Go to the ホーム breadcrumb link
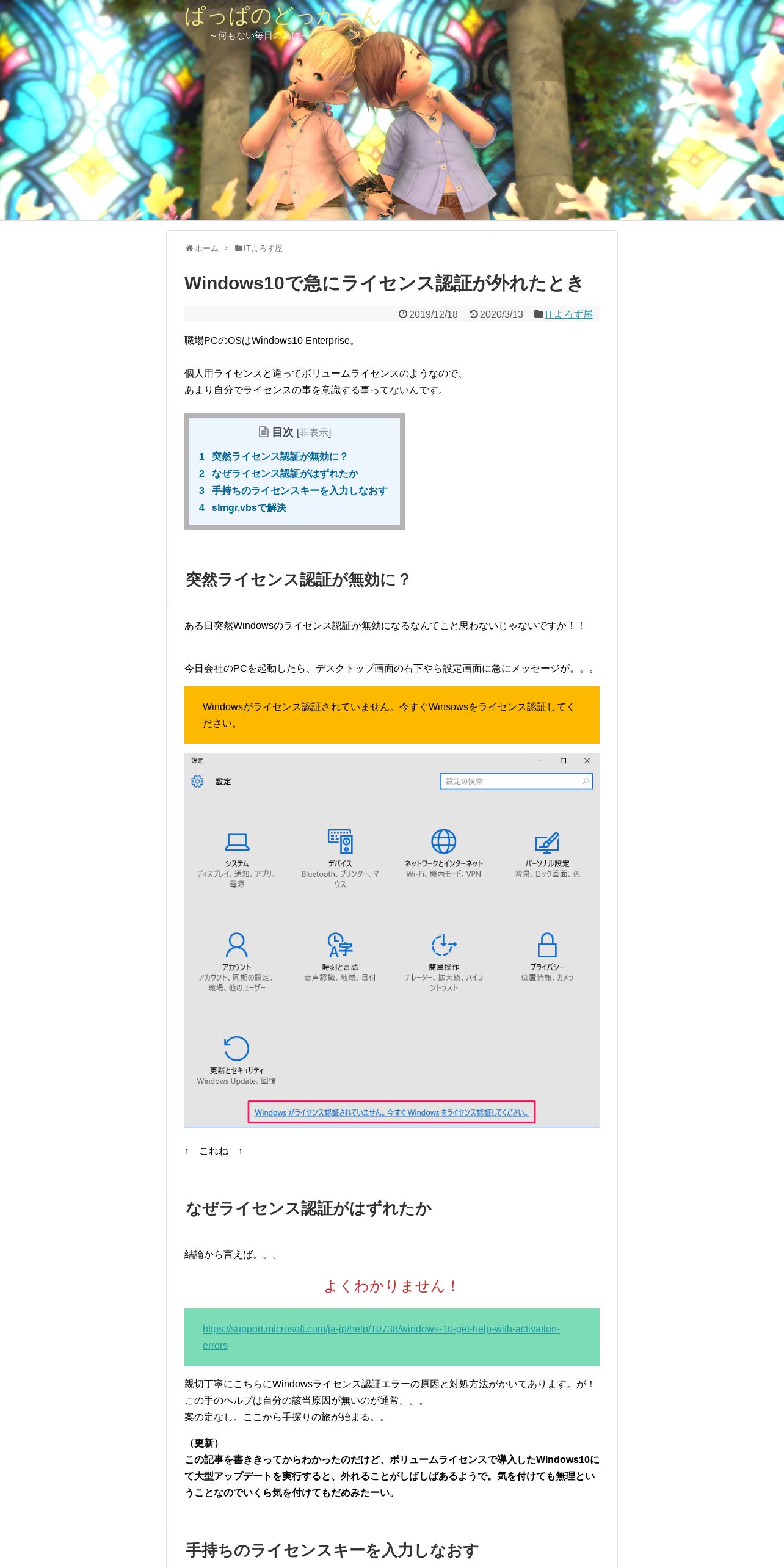 point(206,249)
